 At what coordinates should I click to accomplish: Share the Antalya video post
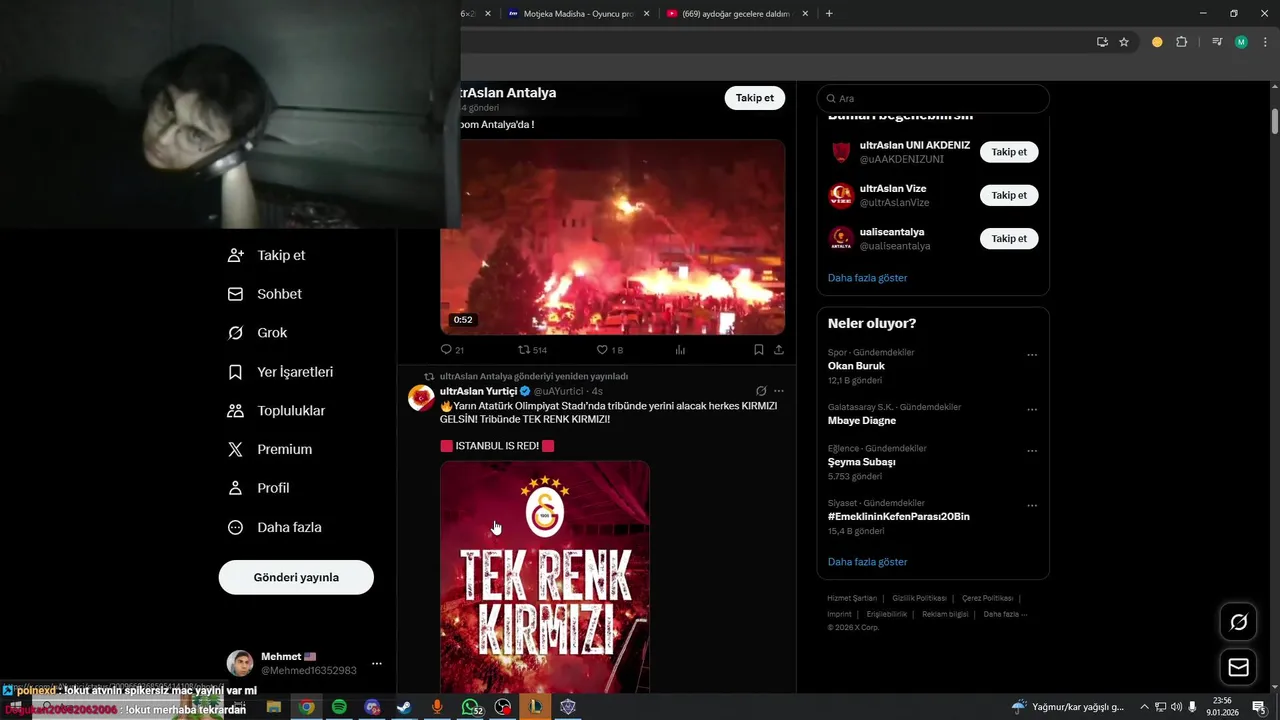pos(779,350)
